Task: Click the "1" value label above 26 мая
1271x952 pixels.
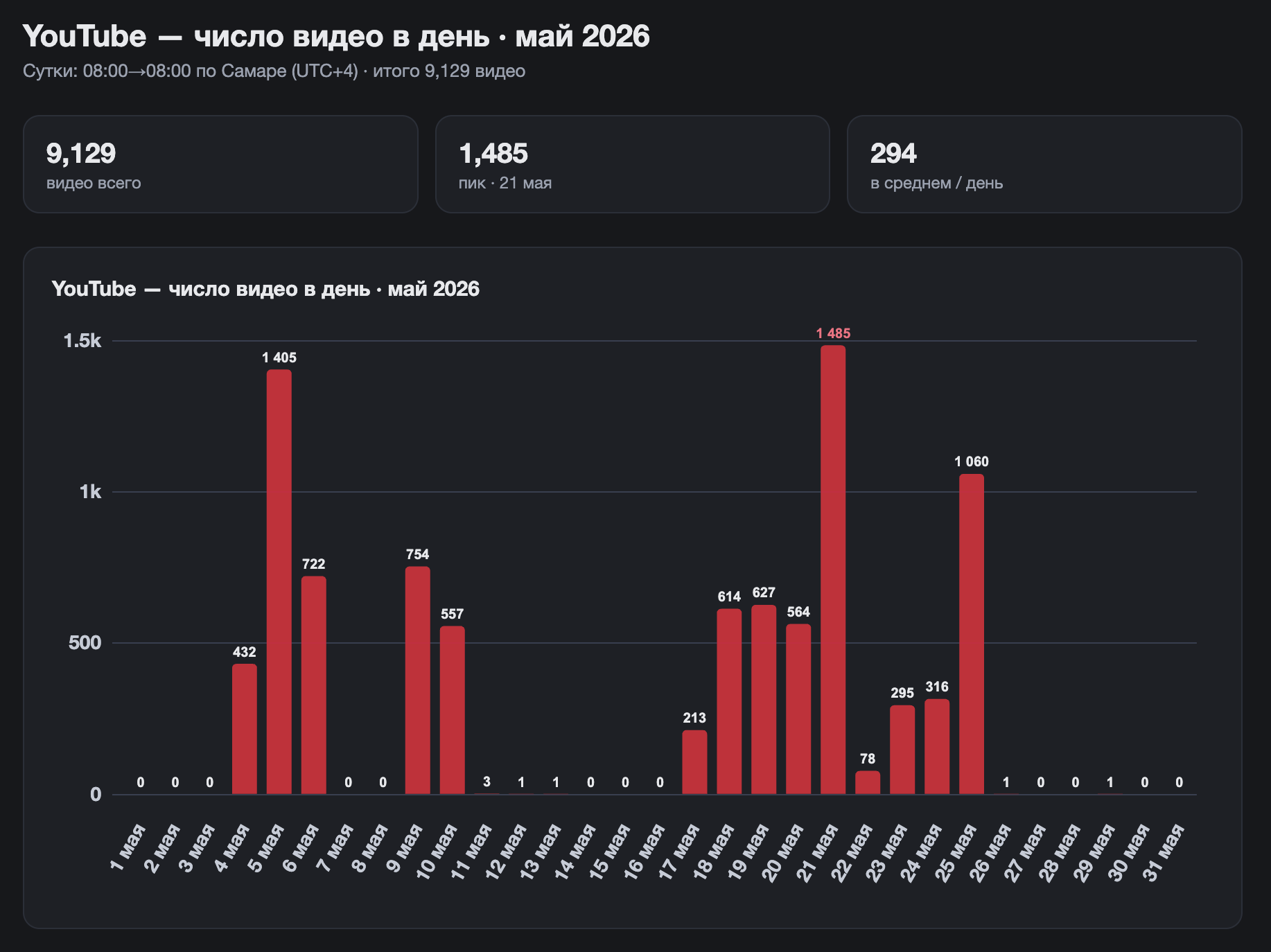Action: pyautogui.click(x=1006, y=782)
